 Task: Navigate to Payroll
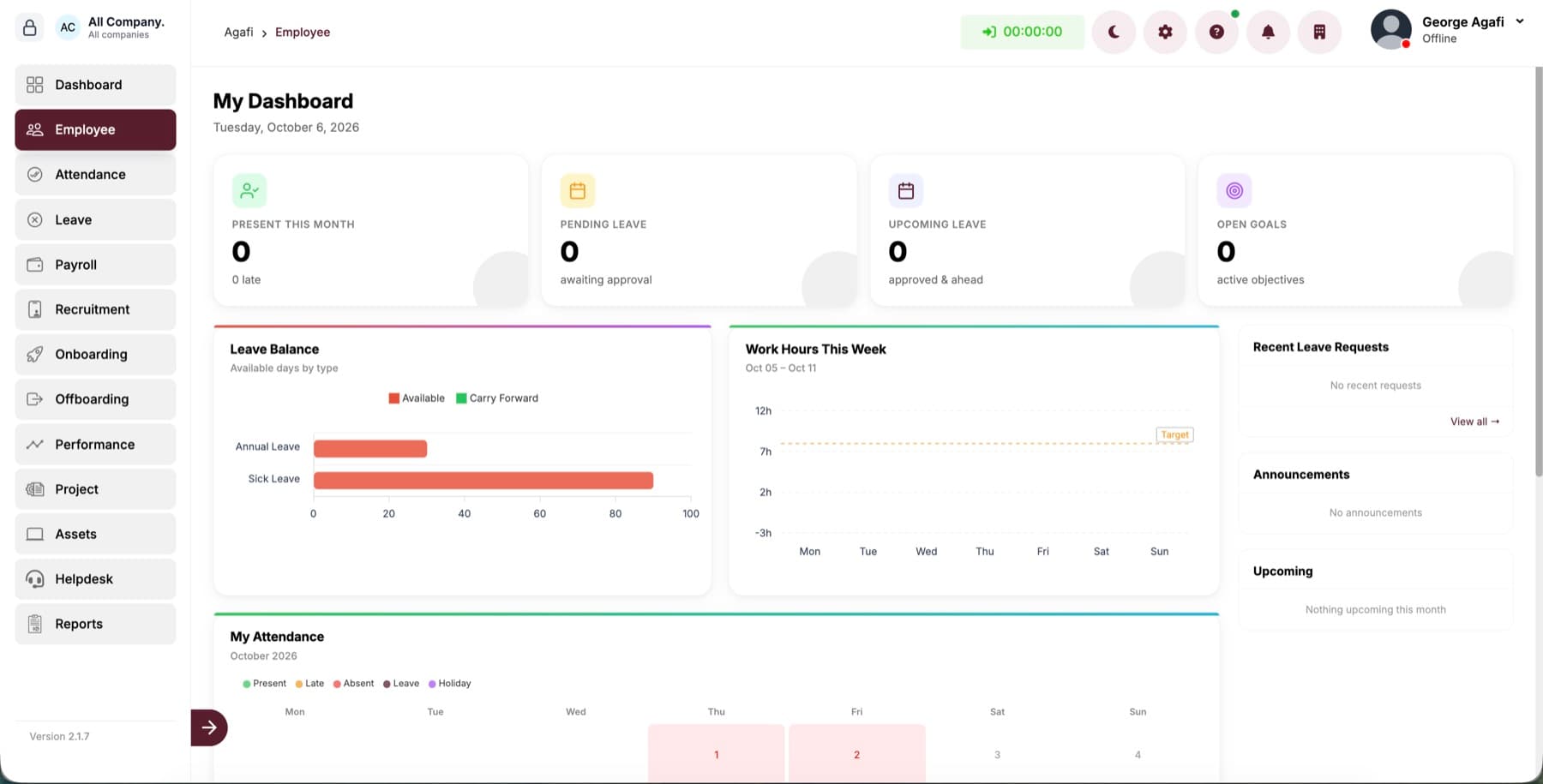click(x=95, y=265)
